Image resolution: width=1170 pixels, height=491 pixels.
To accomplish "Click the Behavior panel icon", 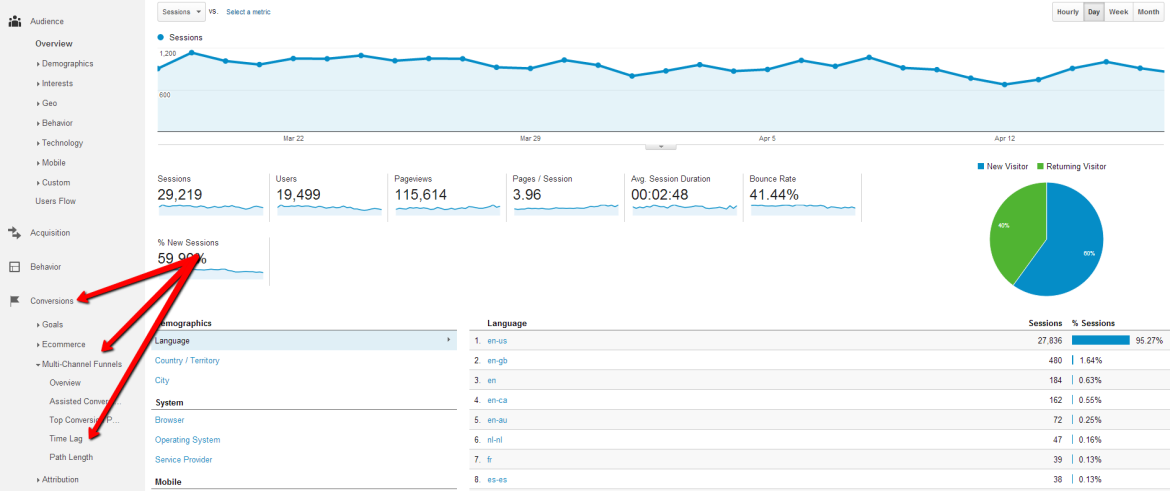I will [15, 267].
